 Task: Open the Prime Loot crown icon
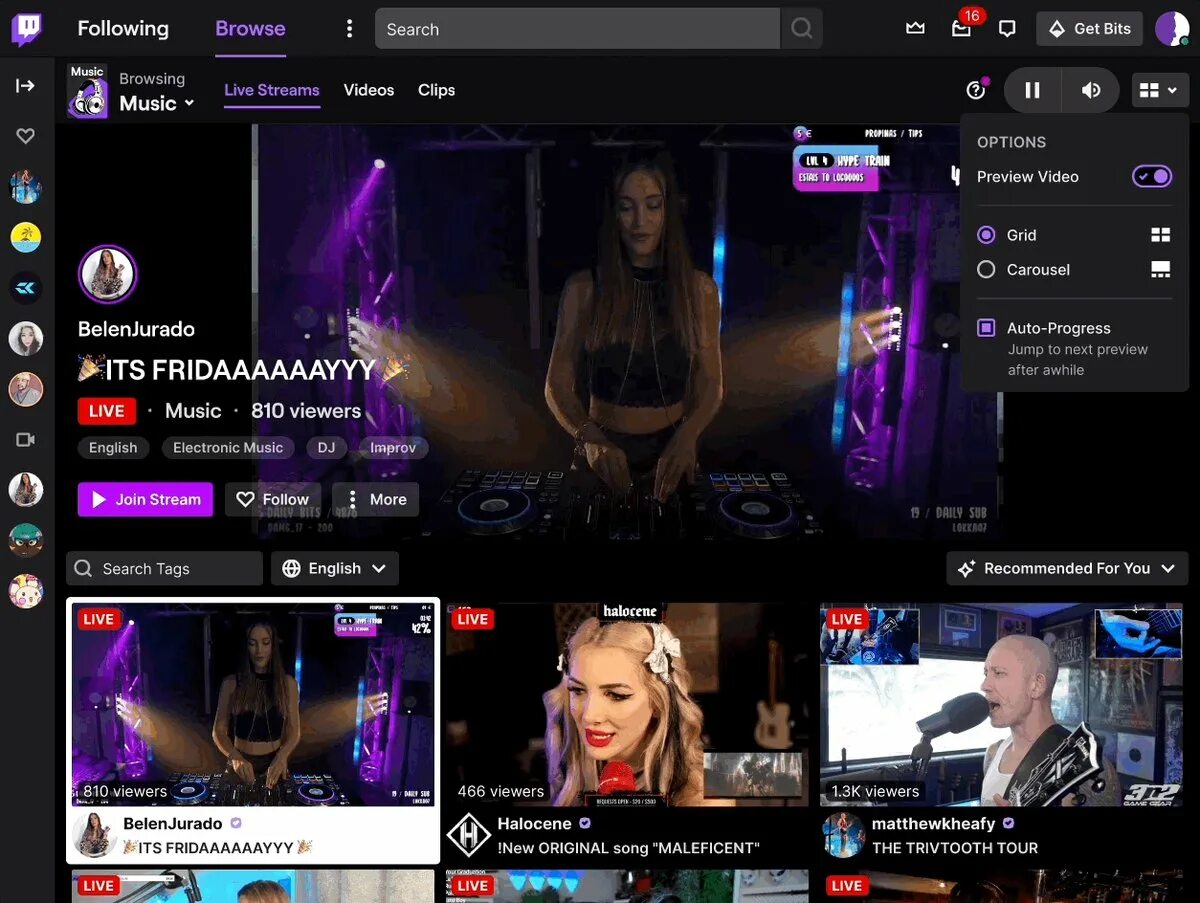pyautogui.click(x=915, y=29)
